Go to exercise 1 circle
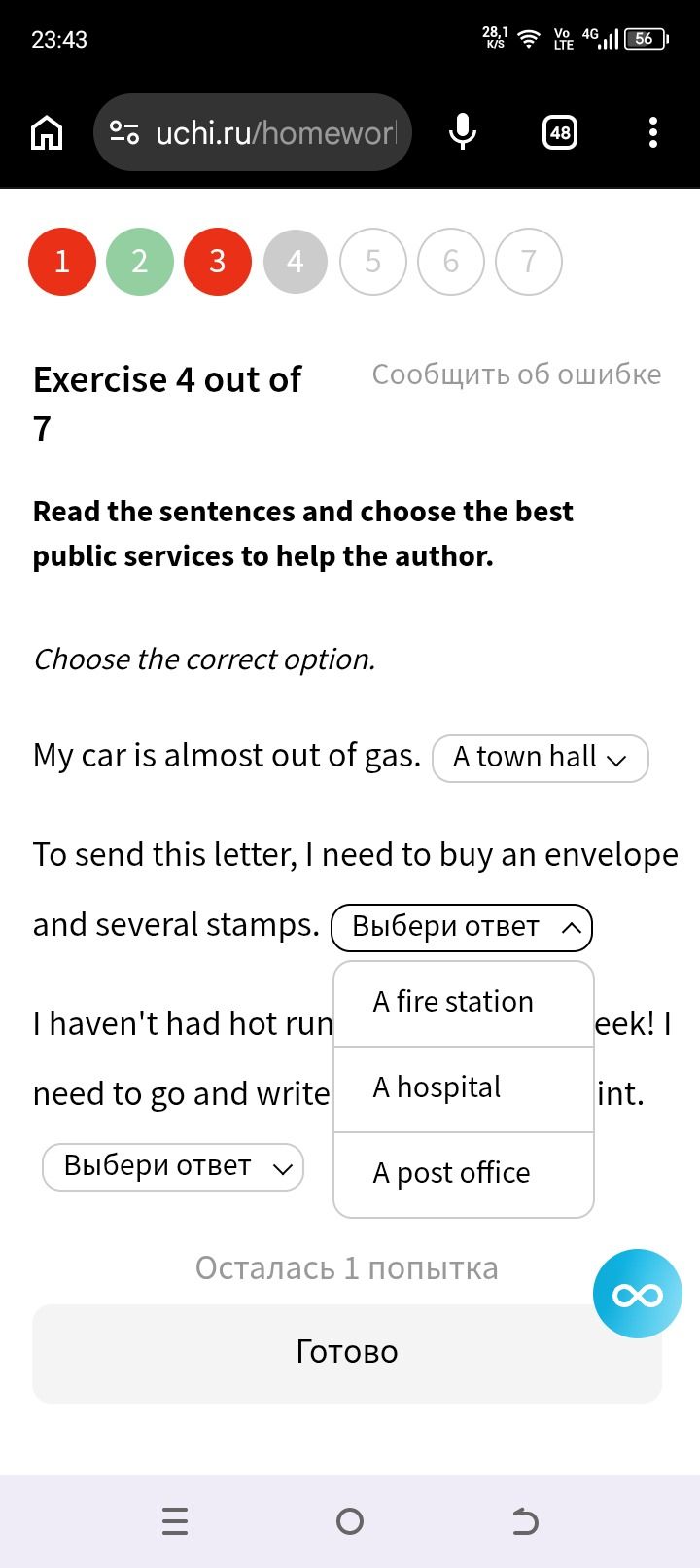The image size is (700, 1568). click(x=62, y=261)
